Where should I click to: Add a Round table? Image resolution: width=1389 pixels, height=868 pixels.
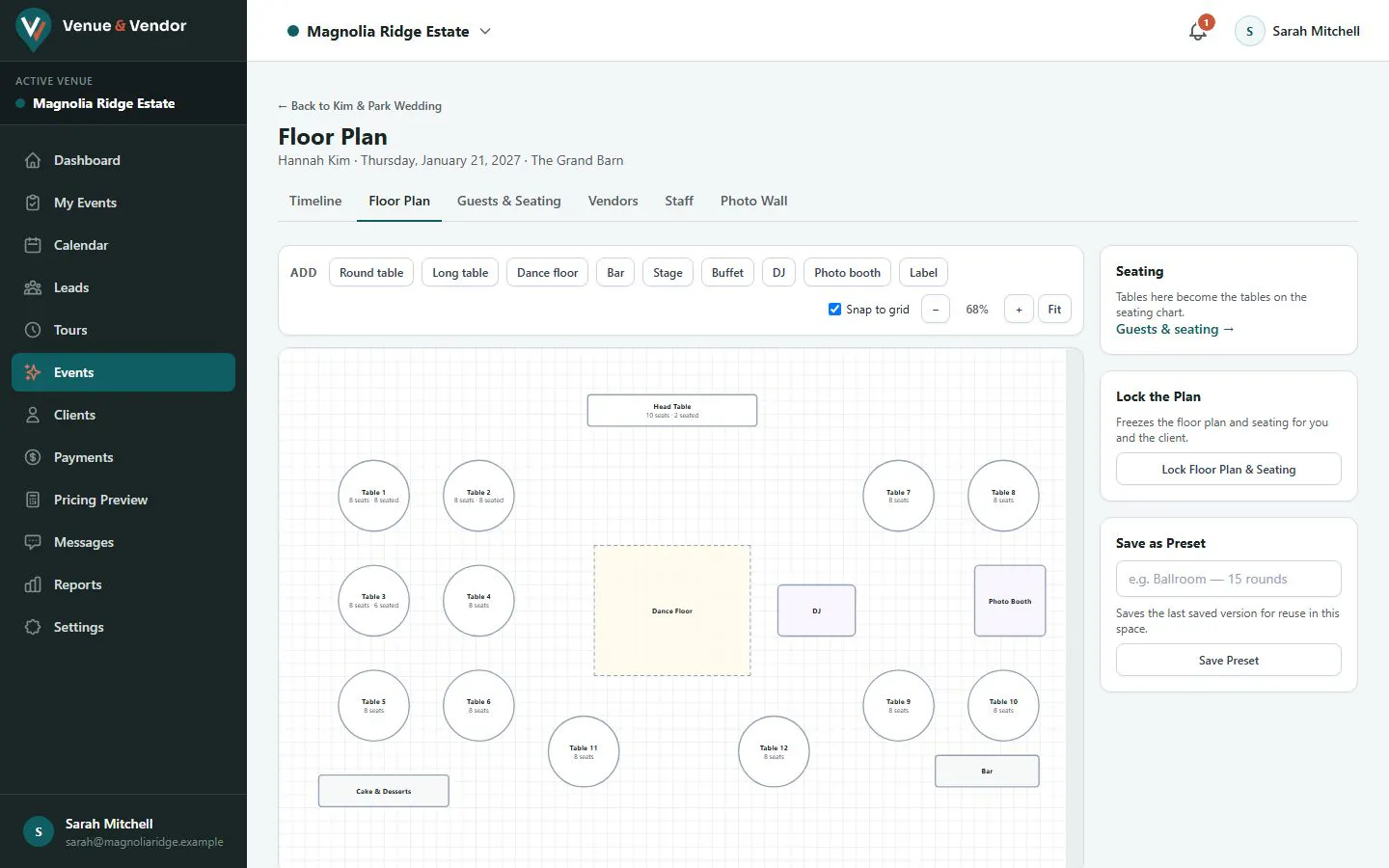[371, 273]
